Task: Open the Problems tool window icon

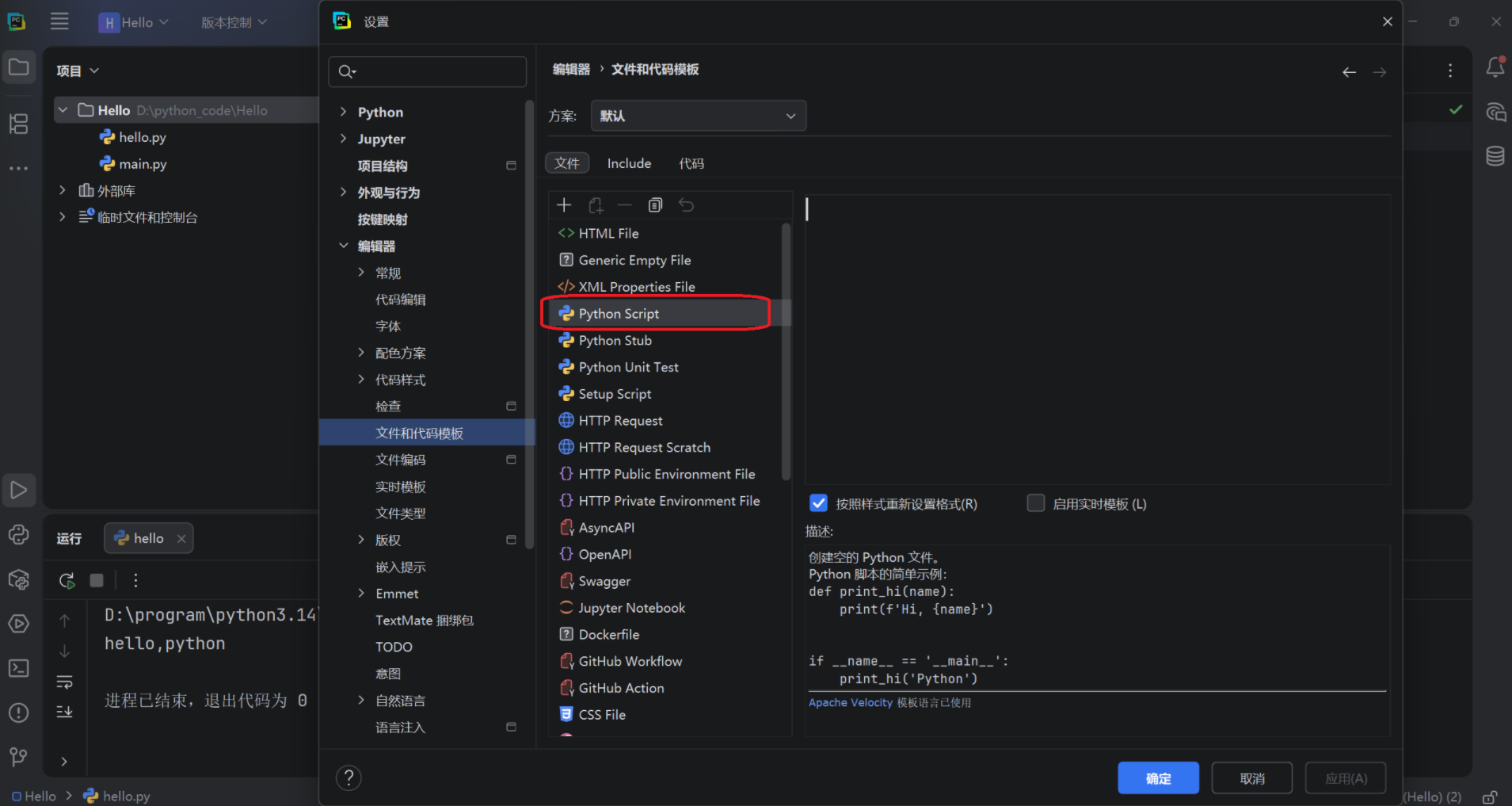Action: click(x=18, y=712)
